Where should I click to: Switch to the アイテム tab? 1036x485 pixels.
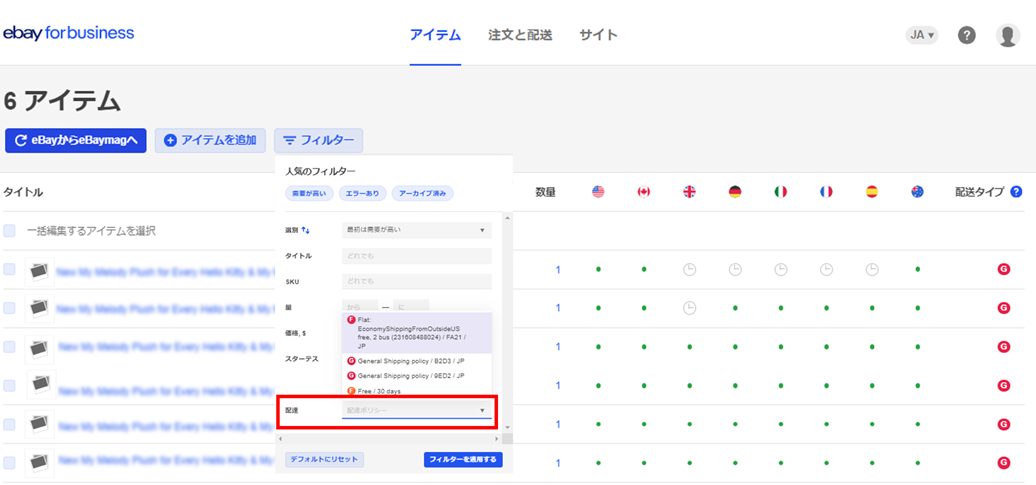click(435, 35)
